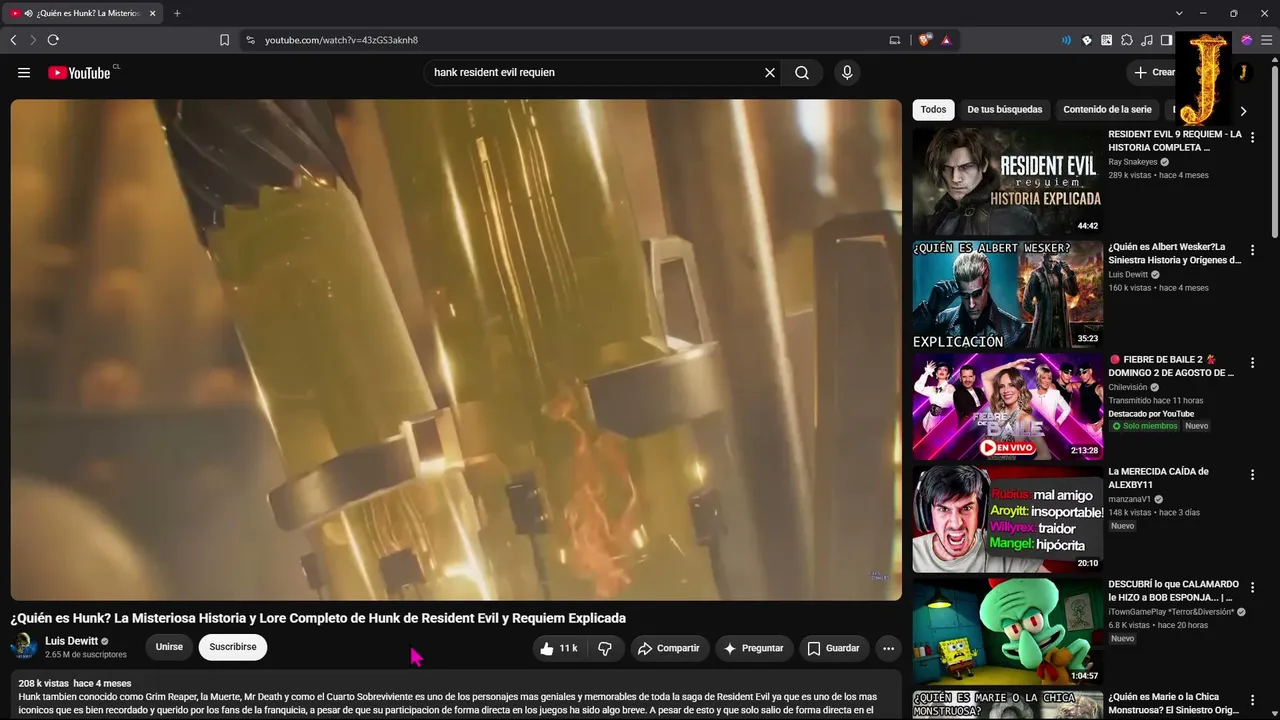This screenshot has width=1280, height=720.
Task: Open Brave Rewards triangle icon
Action: tap(946, 40)
